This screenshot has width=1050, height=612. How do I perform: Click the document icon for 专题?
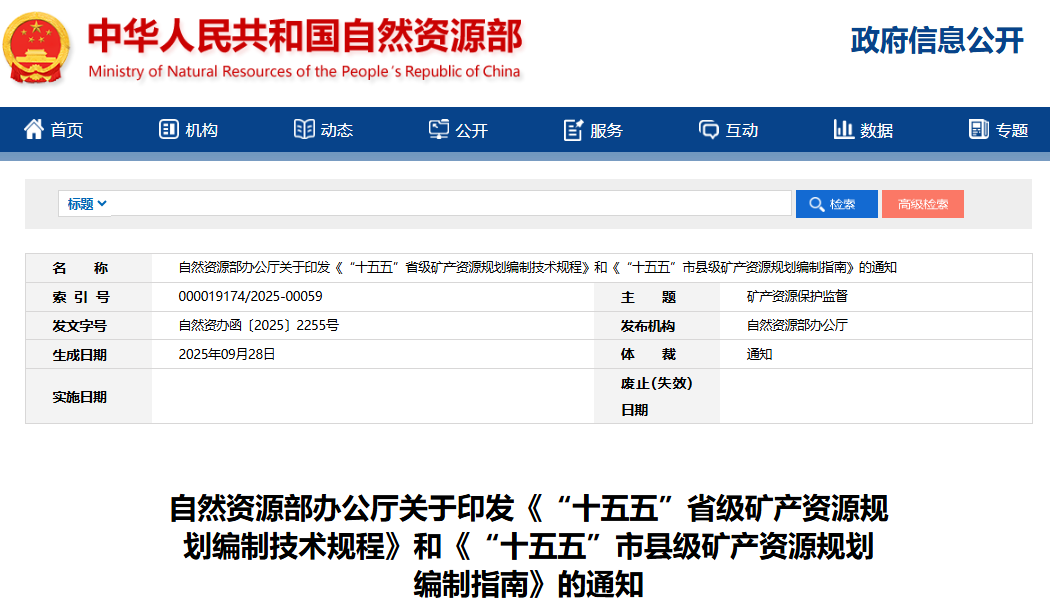coord(978,129)
